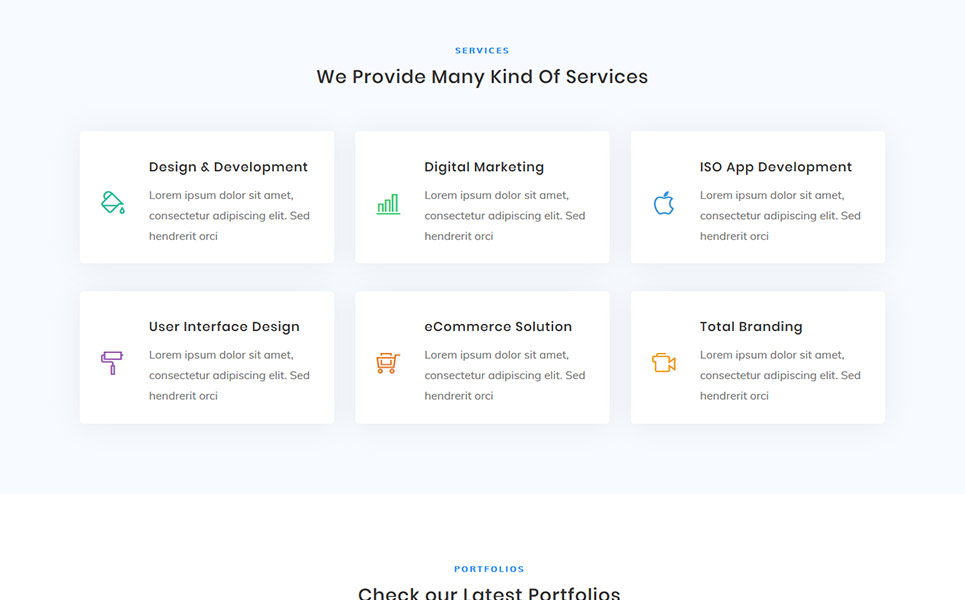Image resolution: width=965 pixels, height=600 pixels.
Task: Click the bar chart icon for Digital Marketing
Action: coord(388,204)
